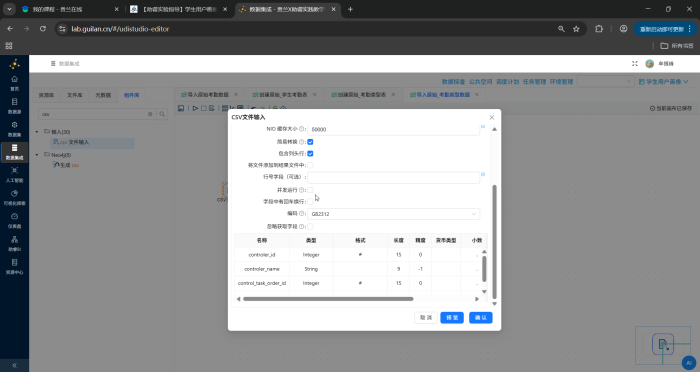Viewport: 700px width, 372px height.
Task: Open 资源中心 resource center sidebar icon
Action: point(14,266)
